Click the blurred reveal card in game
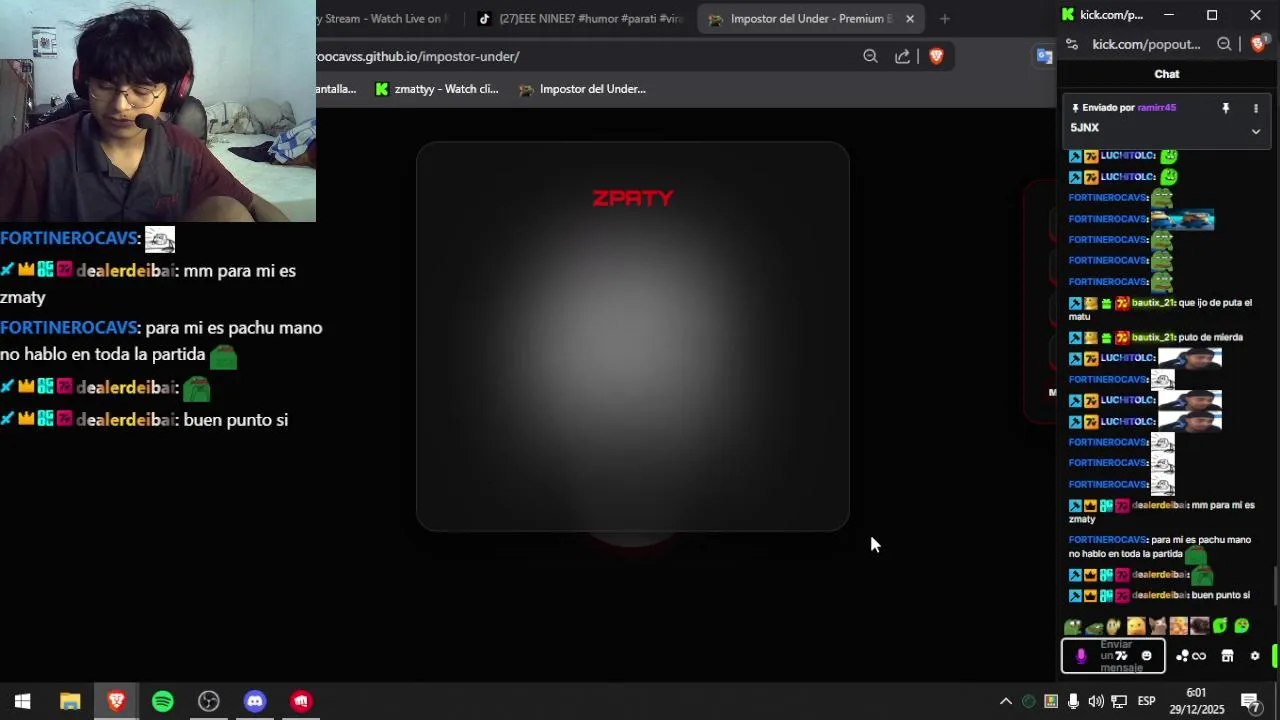This screenshot has height=720, width=1280. [633, 336]
